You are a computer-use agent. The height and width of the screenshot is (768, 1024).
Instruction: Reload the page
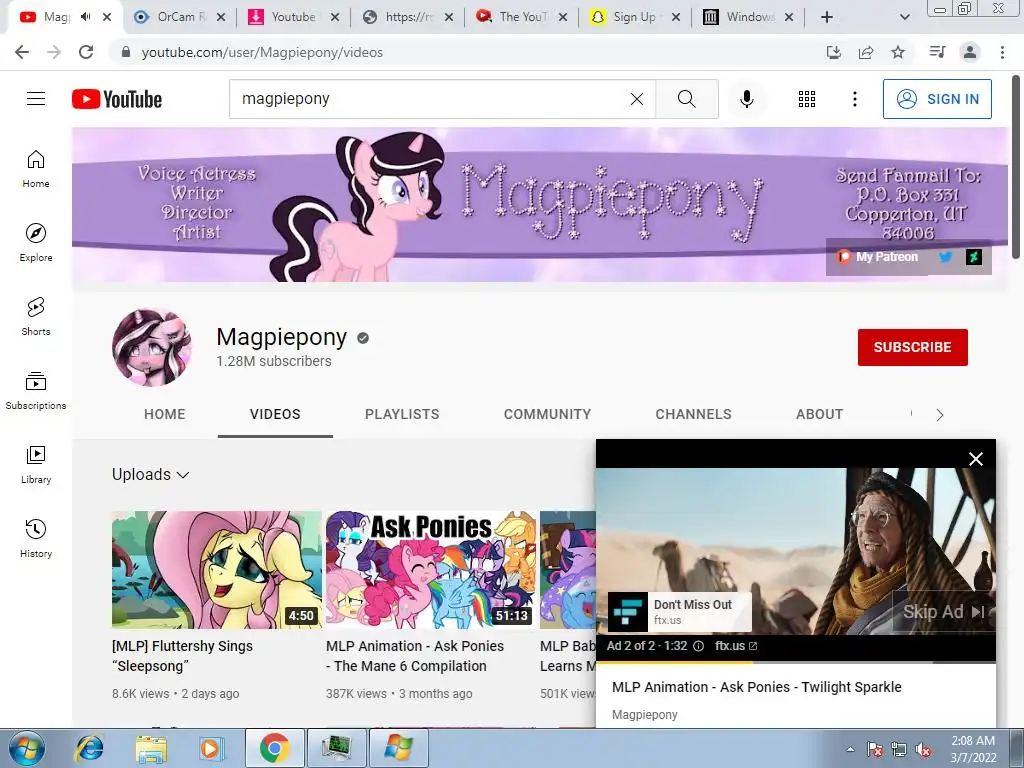(86, 52)
